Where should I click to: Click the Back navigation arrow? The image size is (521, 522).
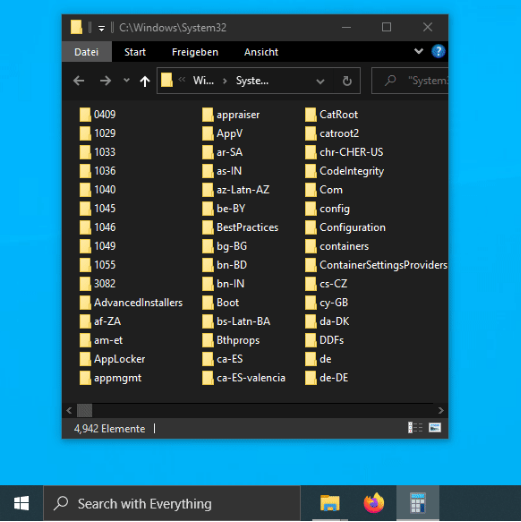79,81
